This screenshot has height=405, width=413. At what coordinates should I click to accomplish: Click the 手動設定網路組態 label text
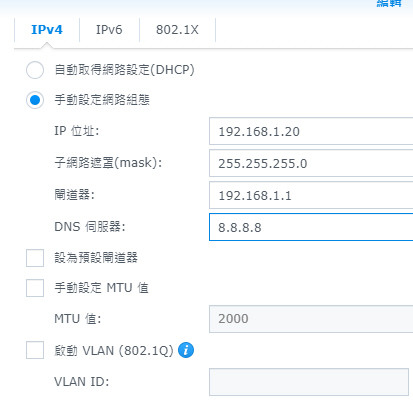102,100
